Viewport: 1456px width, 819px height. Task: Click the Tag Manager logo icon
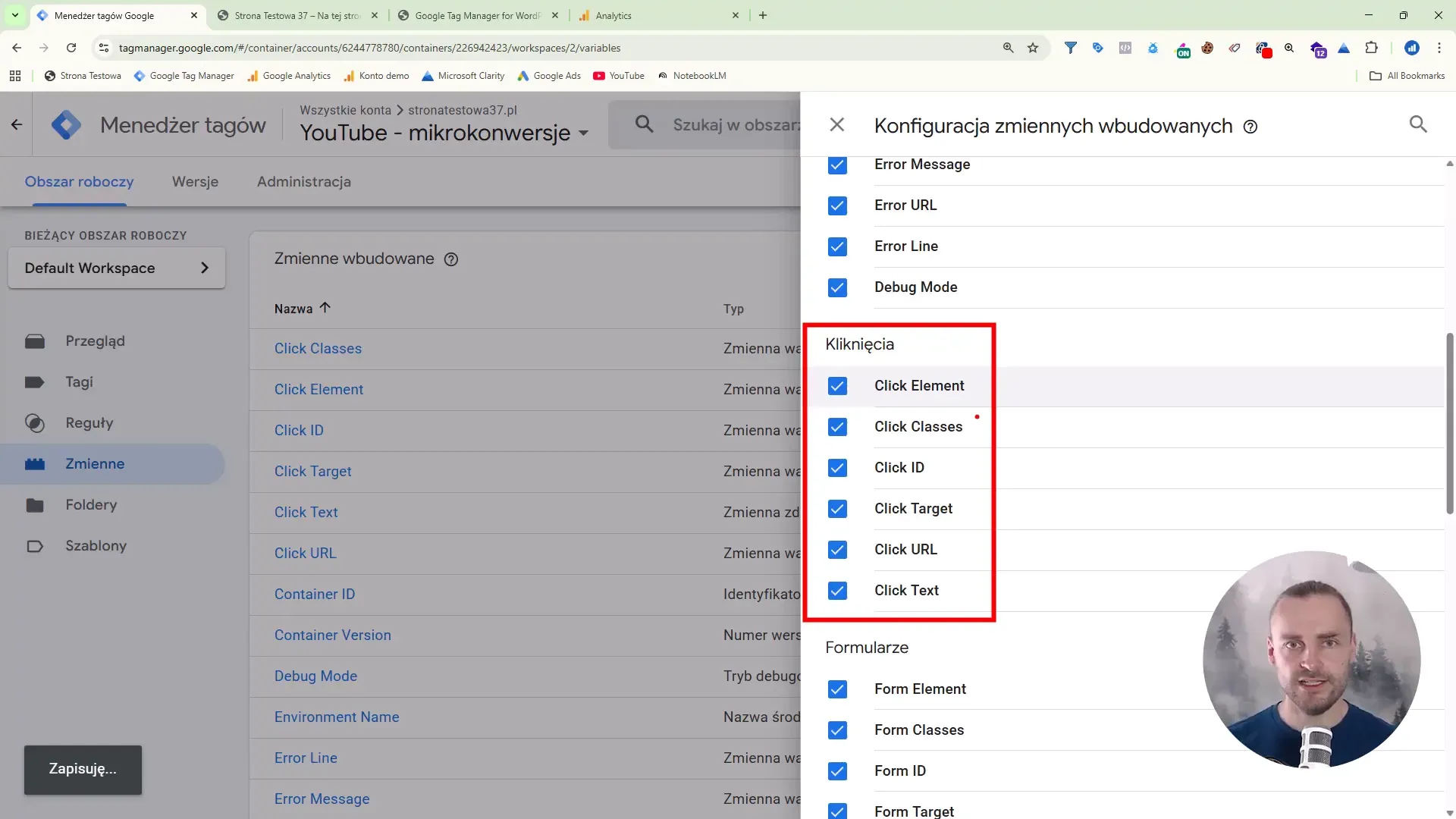click(66, 124)
